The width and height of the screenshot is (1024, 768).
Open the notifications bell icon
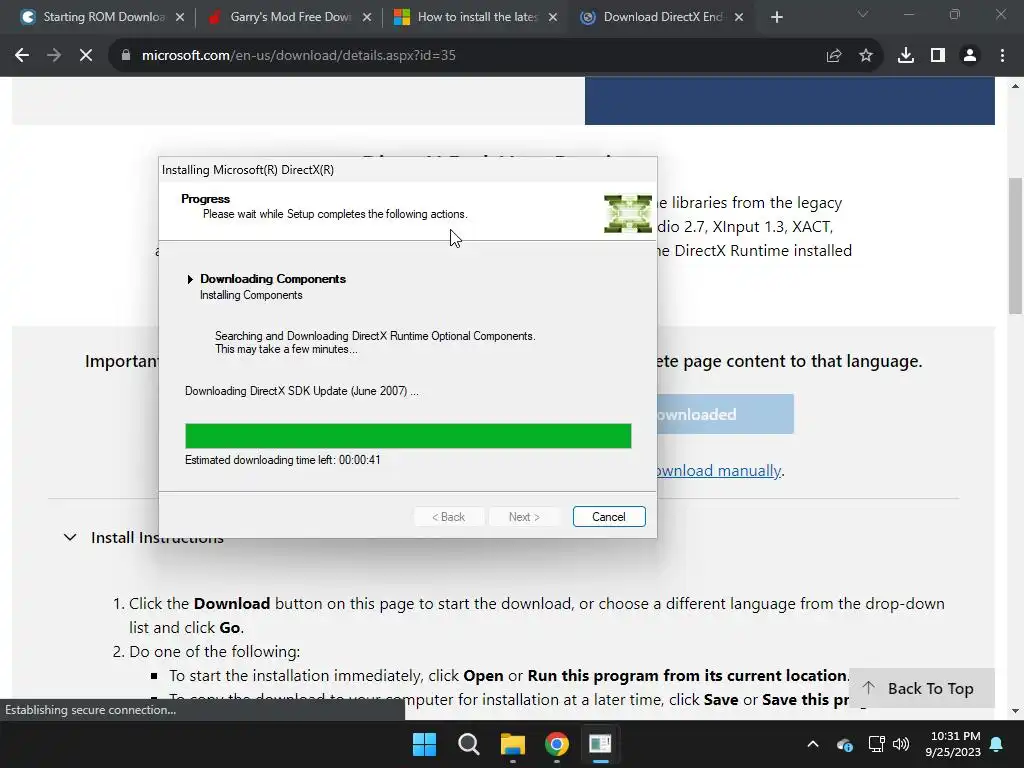click(x=997, y=744)
